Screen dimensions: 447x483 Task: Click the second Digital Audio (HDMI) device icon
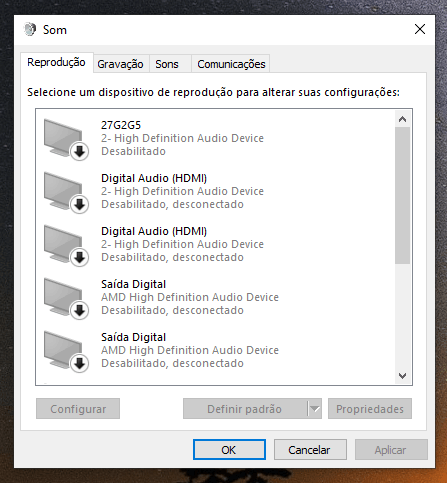(65, 245)
